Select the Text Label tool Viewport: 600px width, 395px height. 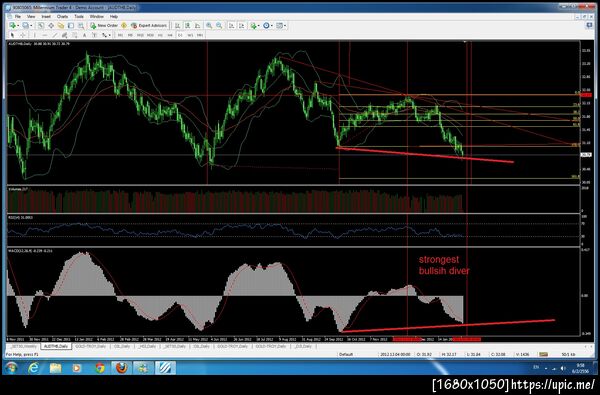tap(94, 35)
